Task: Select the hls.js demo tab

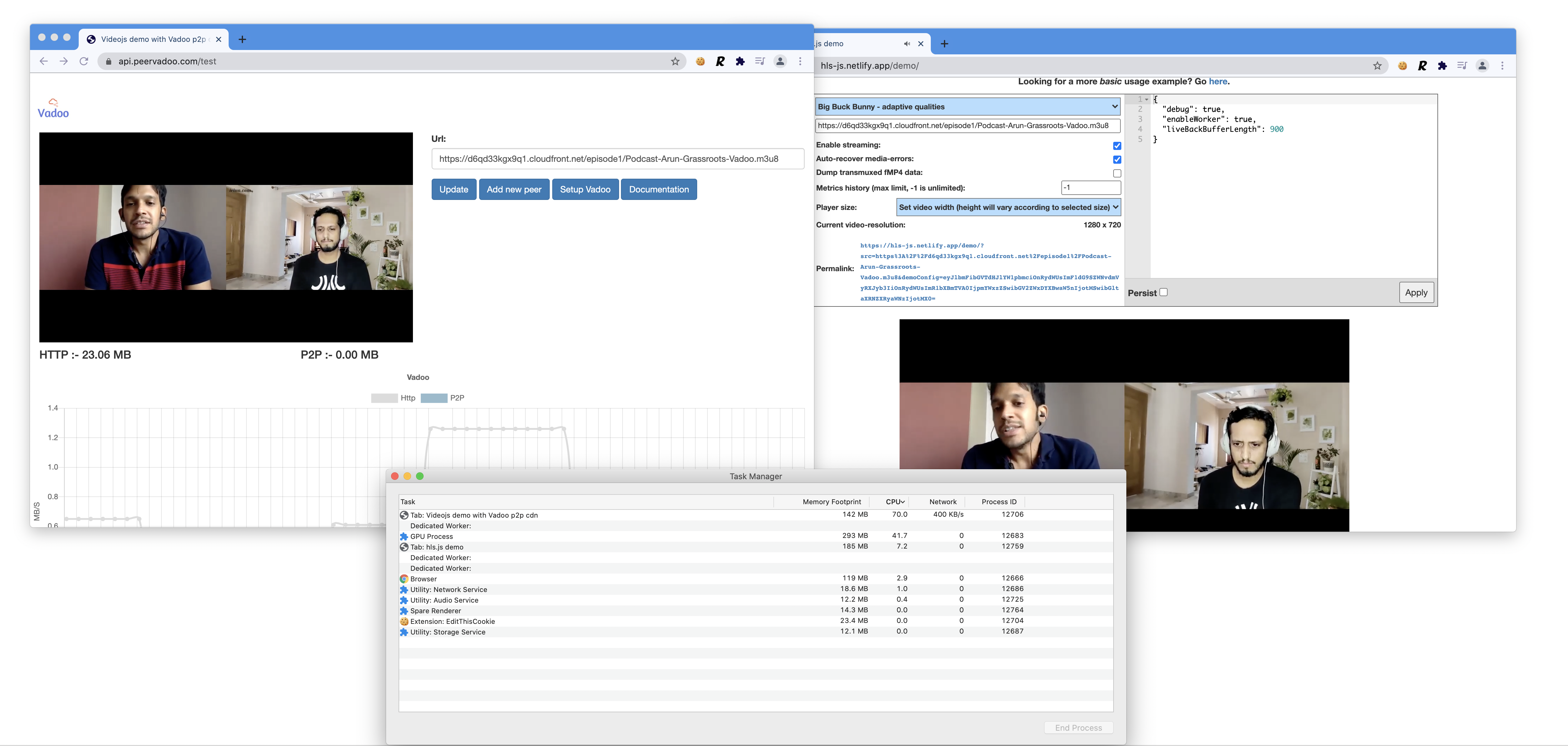Action: tap(852, 43)
